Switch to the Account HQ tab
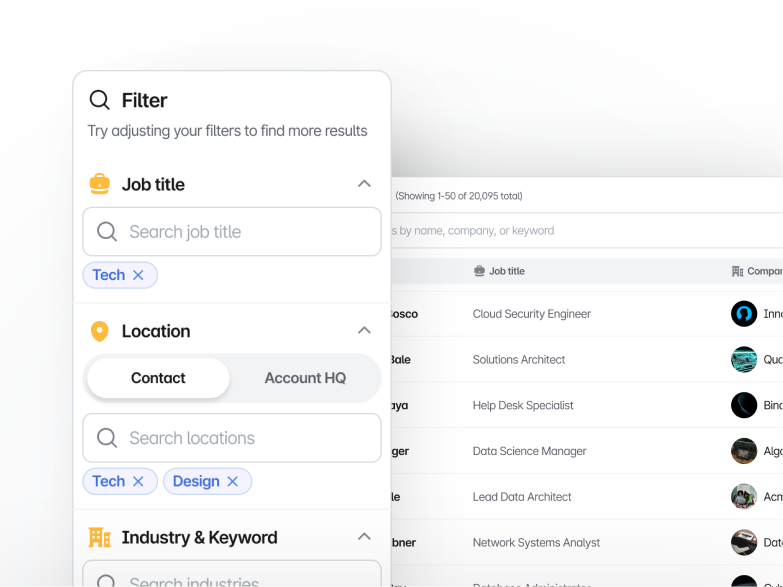Screen dimensions: 783x587 [x=305, y=378]
